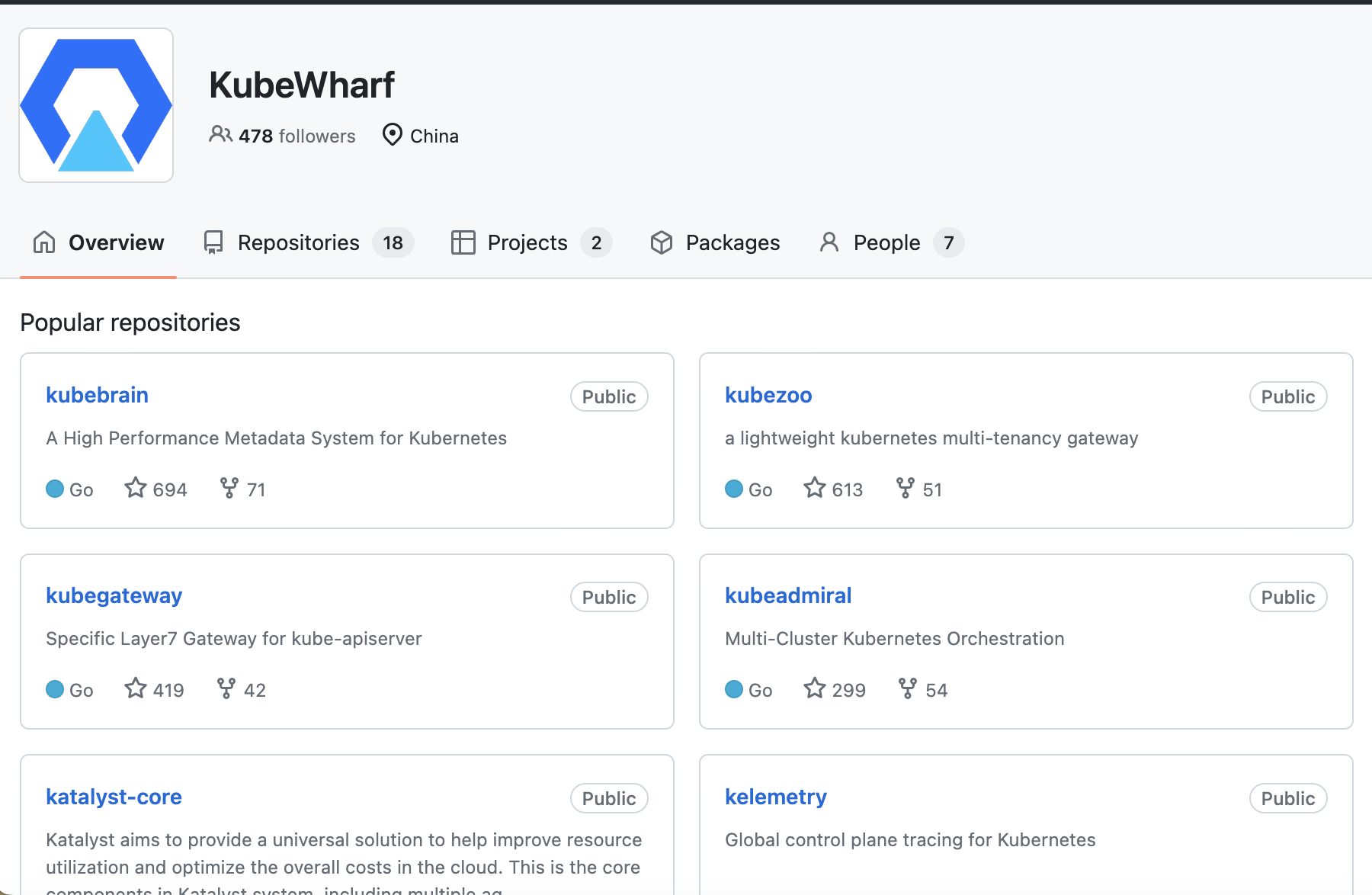The width and height of the screenshot is (1372, 895).
Task: Click the star icon on kubegateway
Action: tap(136, 688)
